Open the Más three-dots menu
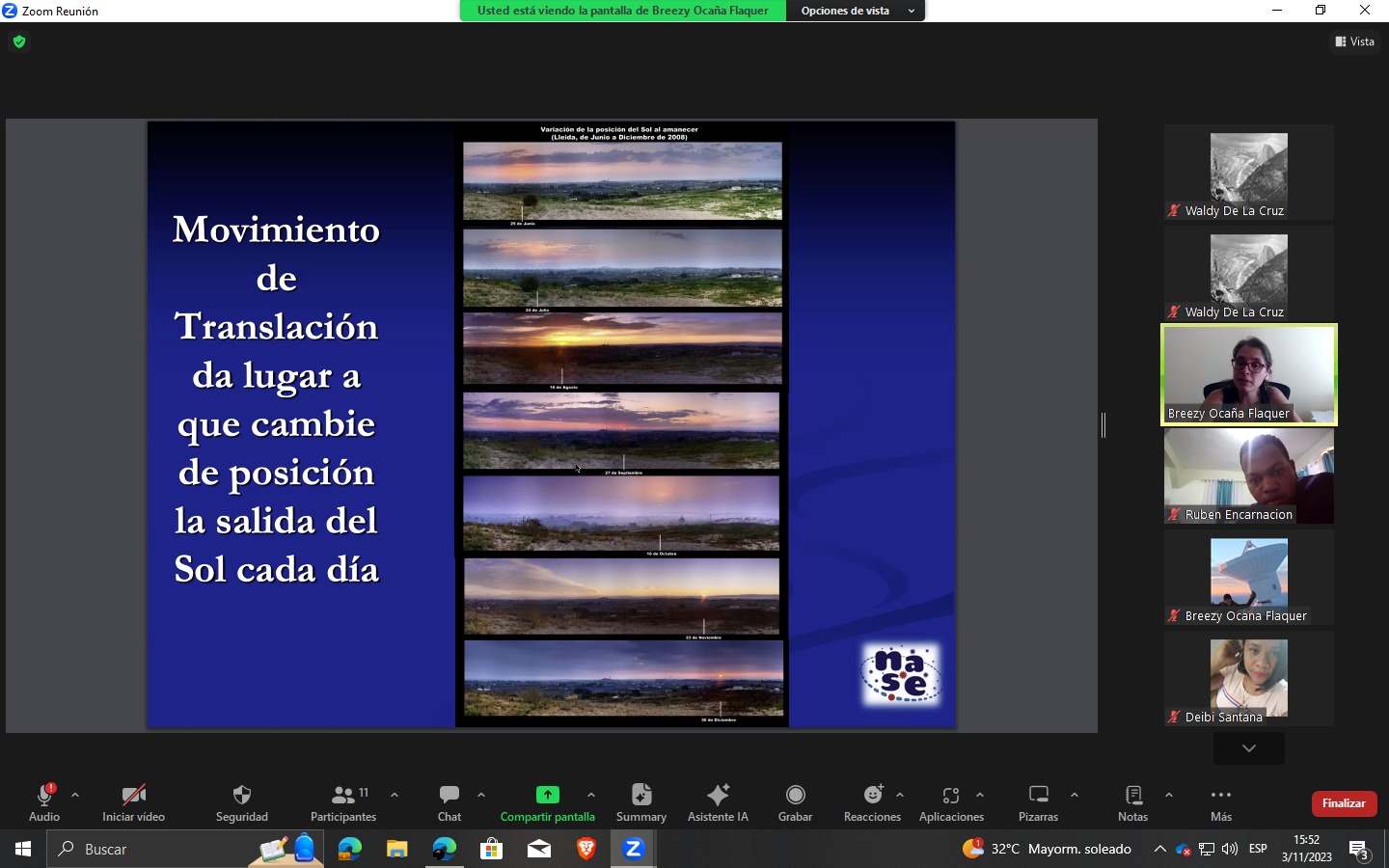Image resolution: width=1389 pixels, height=868 pixels. (1221, 802)
